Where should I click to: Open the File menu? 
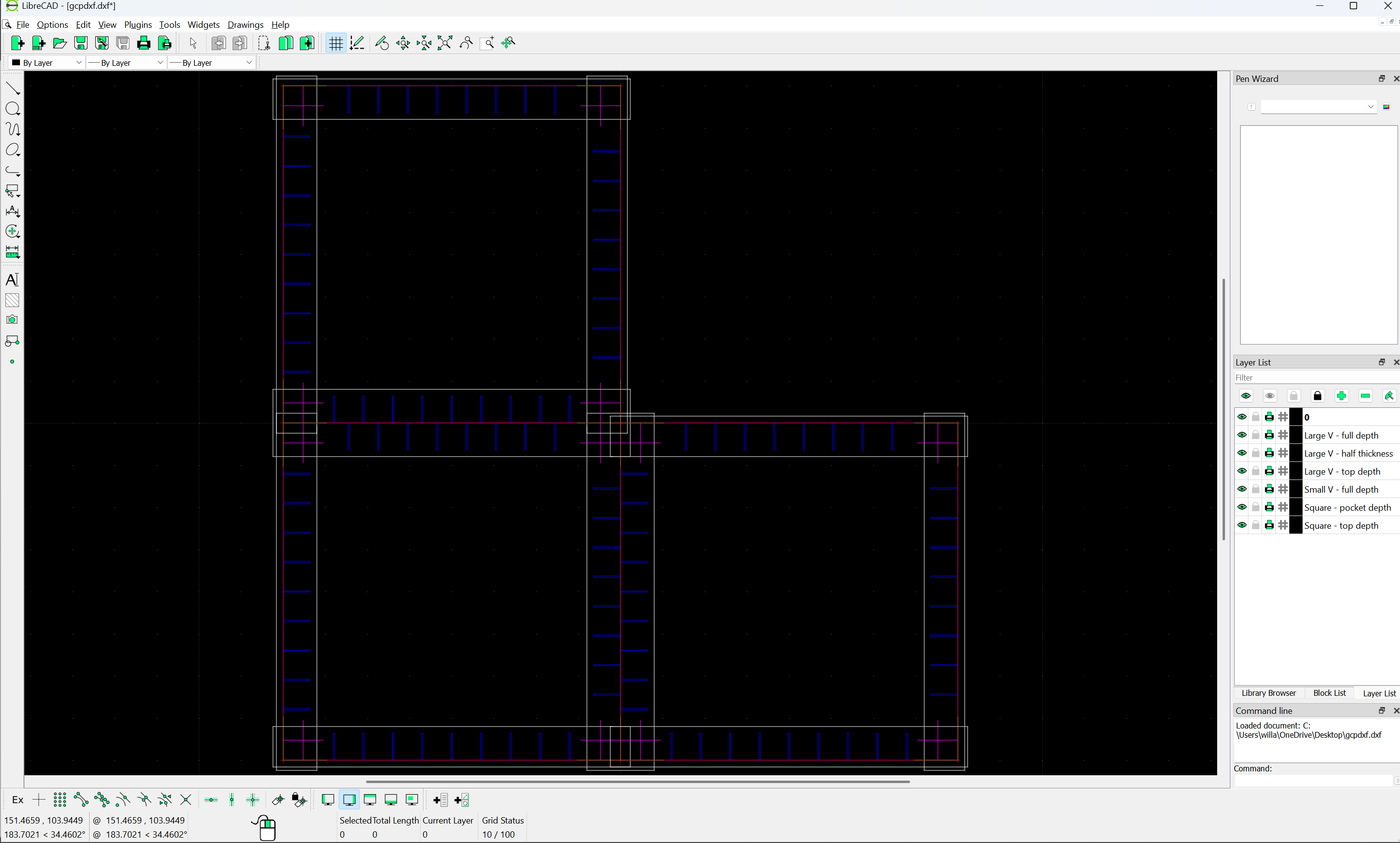tap(23, 24)
